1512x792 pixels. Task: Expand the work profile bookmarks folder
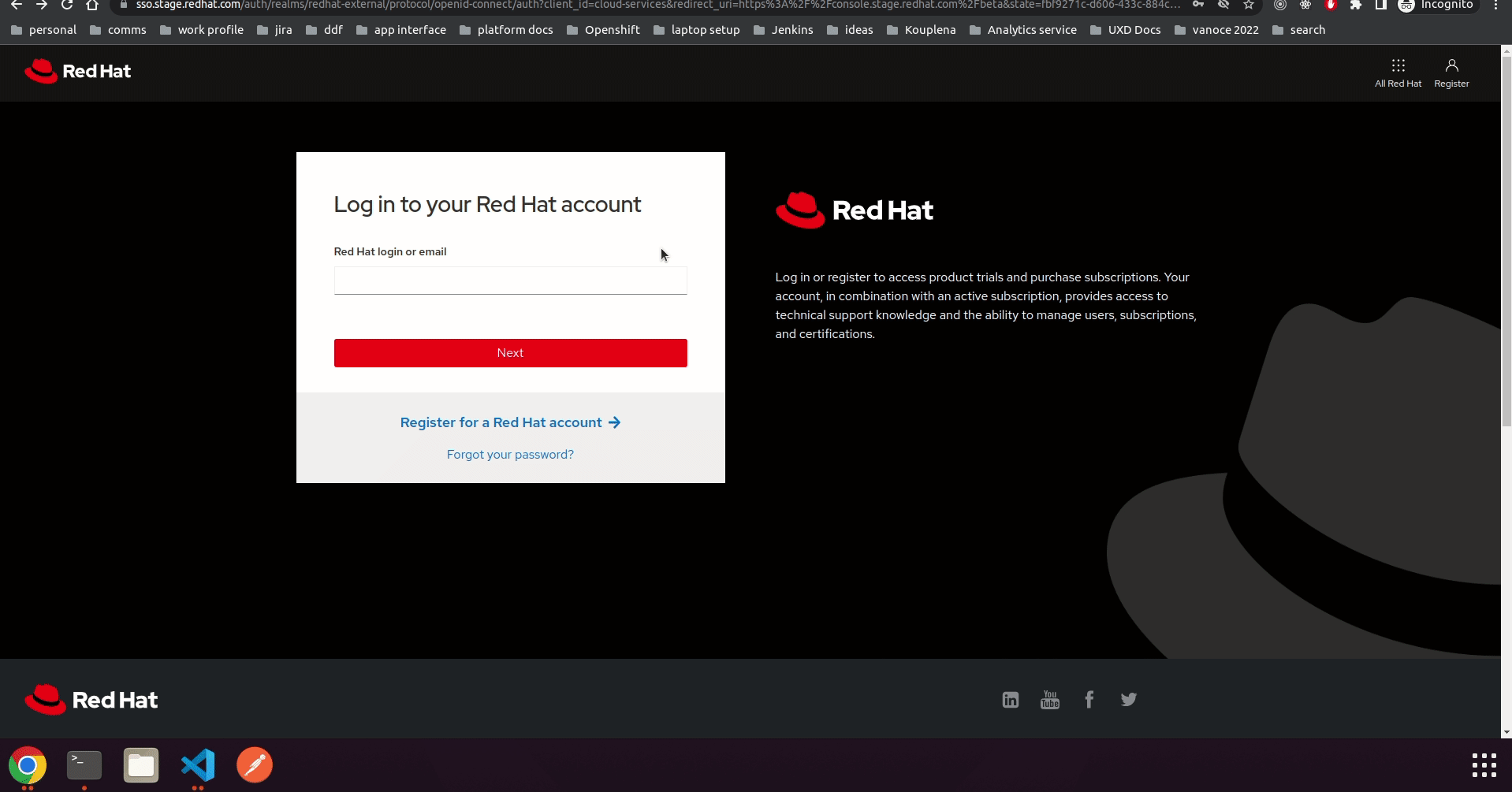[202, 30]
